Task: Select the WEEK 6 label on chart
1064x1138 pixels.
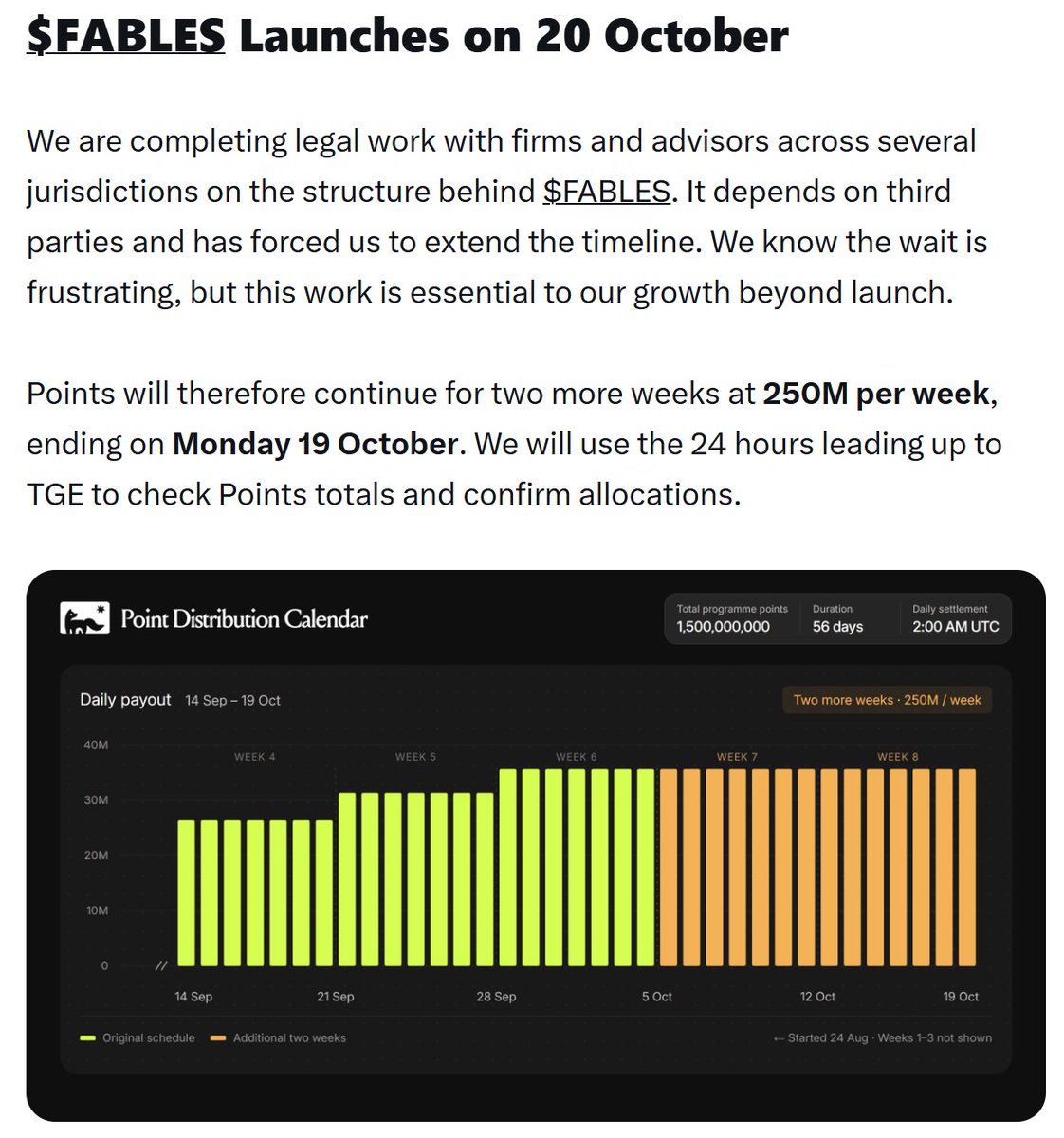Action: pos(577,757)
